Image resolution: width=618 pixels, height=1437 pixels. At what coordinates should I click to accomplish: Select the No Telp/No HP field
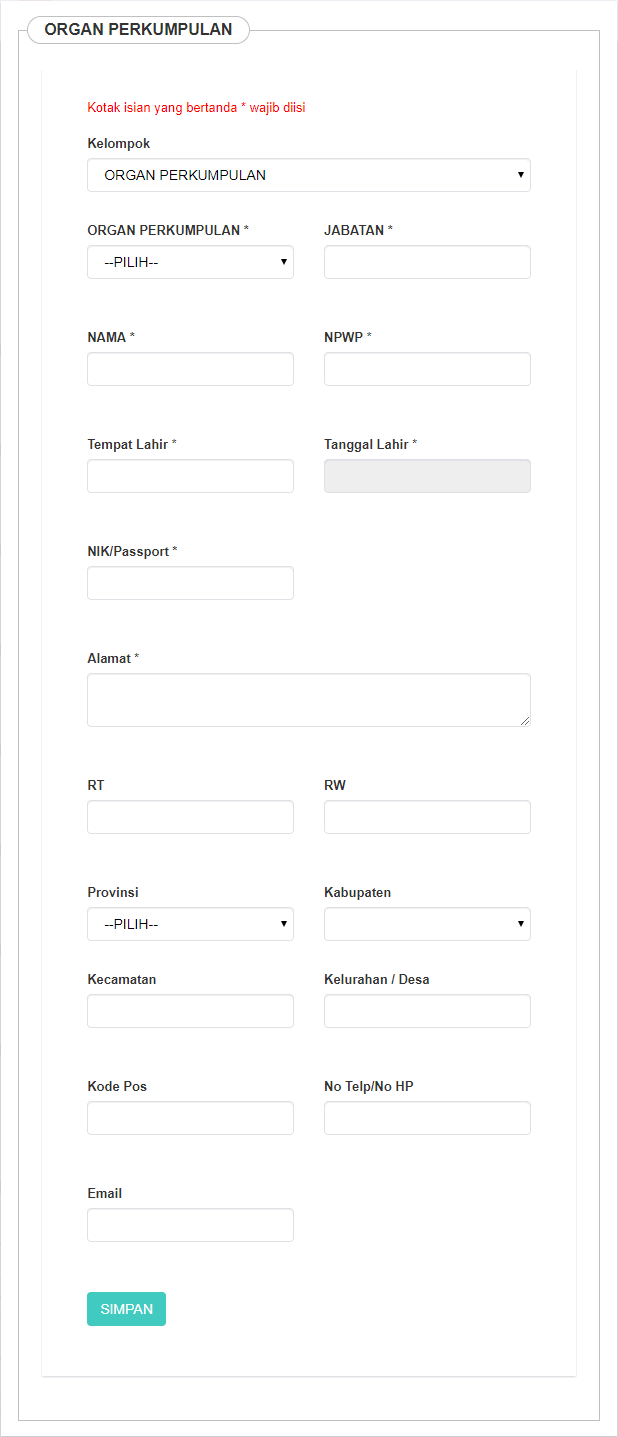[x=427, y=1118]
